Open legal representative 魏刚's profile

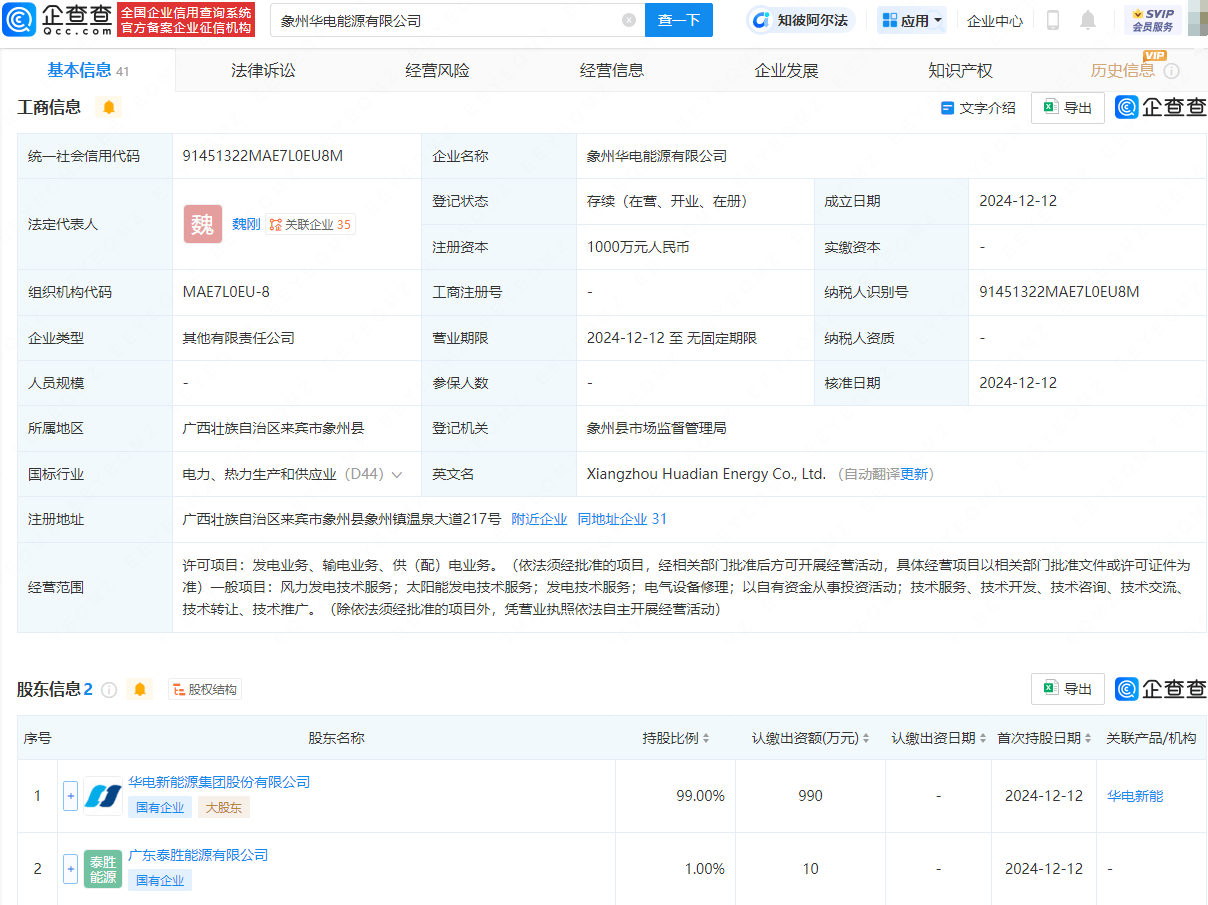[246, 224]
